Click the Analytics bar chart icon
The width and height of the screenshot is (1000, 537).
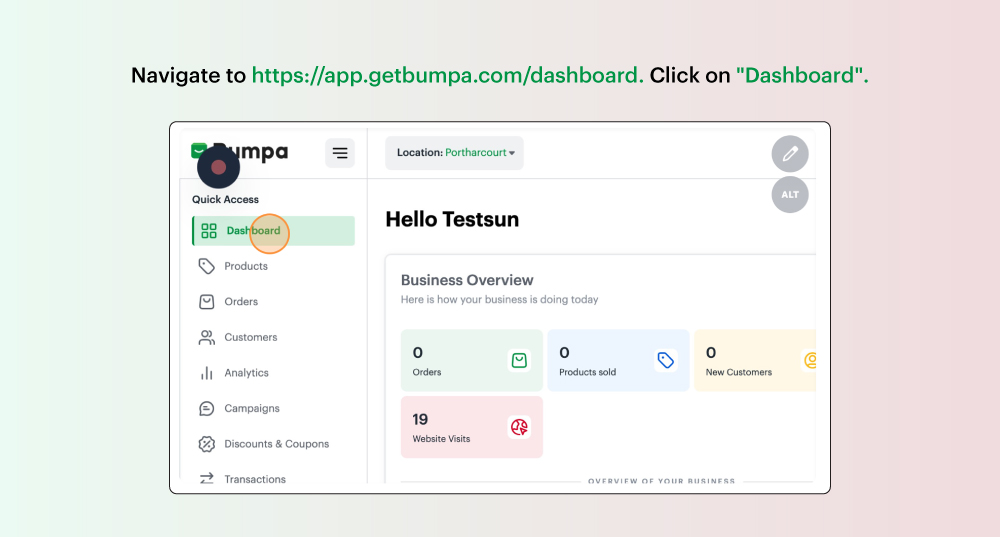tap(207, 373)
